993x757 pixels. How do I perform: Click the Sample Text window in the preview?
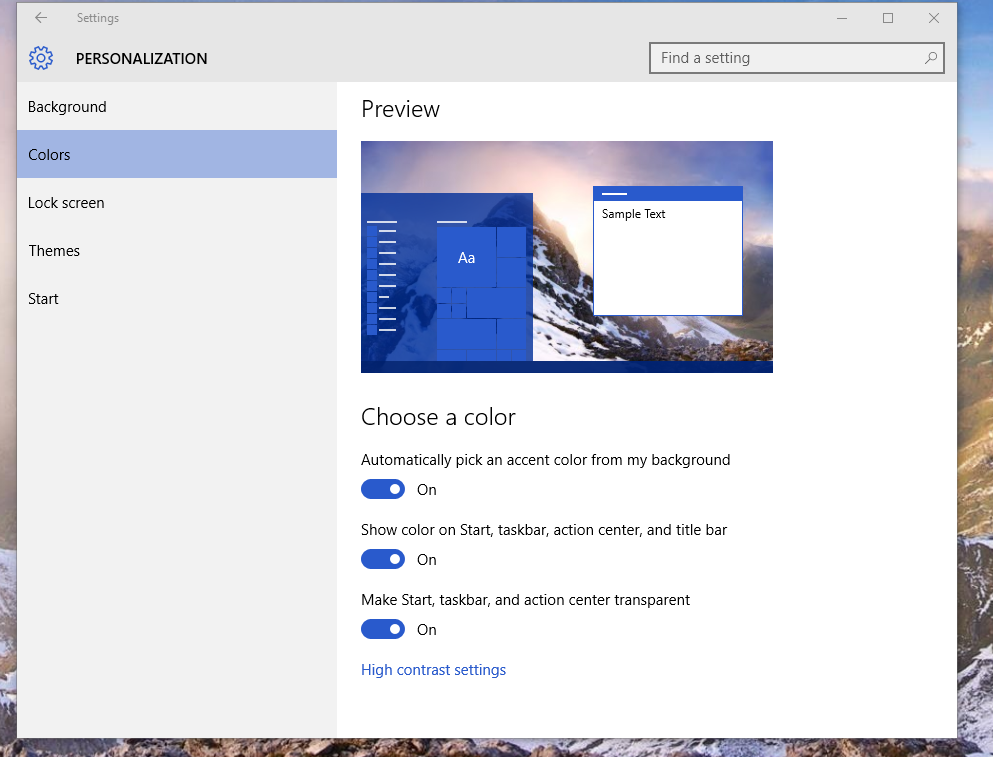click(x=667, y=255)
